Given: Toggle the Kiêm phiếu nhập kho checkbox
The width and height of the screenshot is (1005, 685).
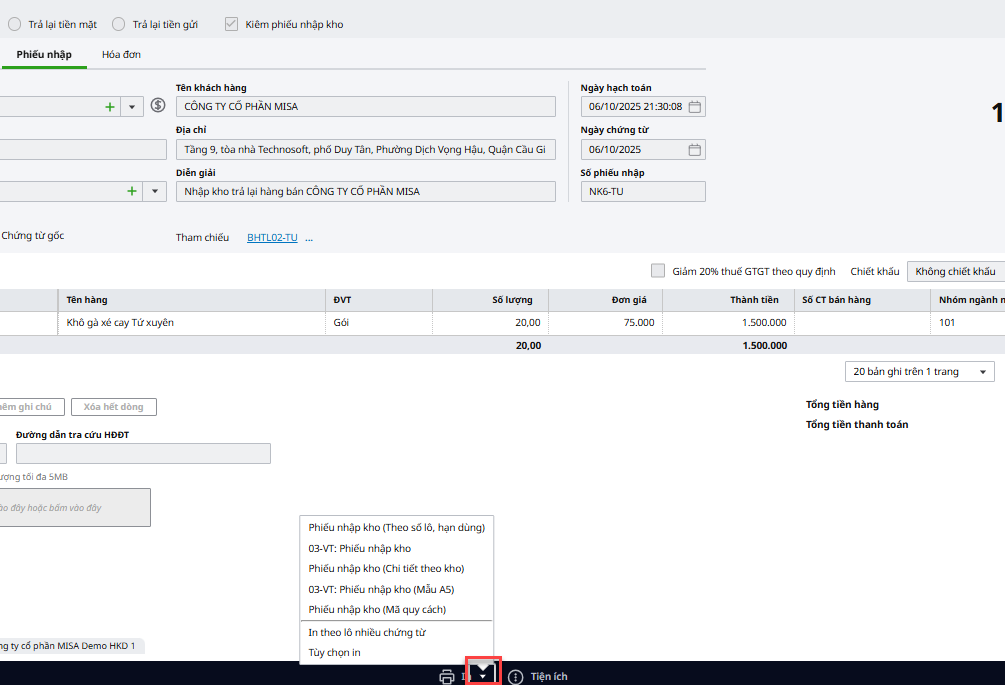Looking at the screenshot, I should pyautogui.click(x=232, y=24).
